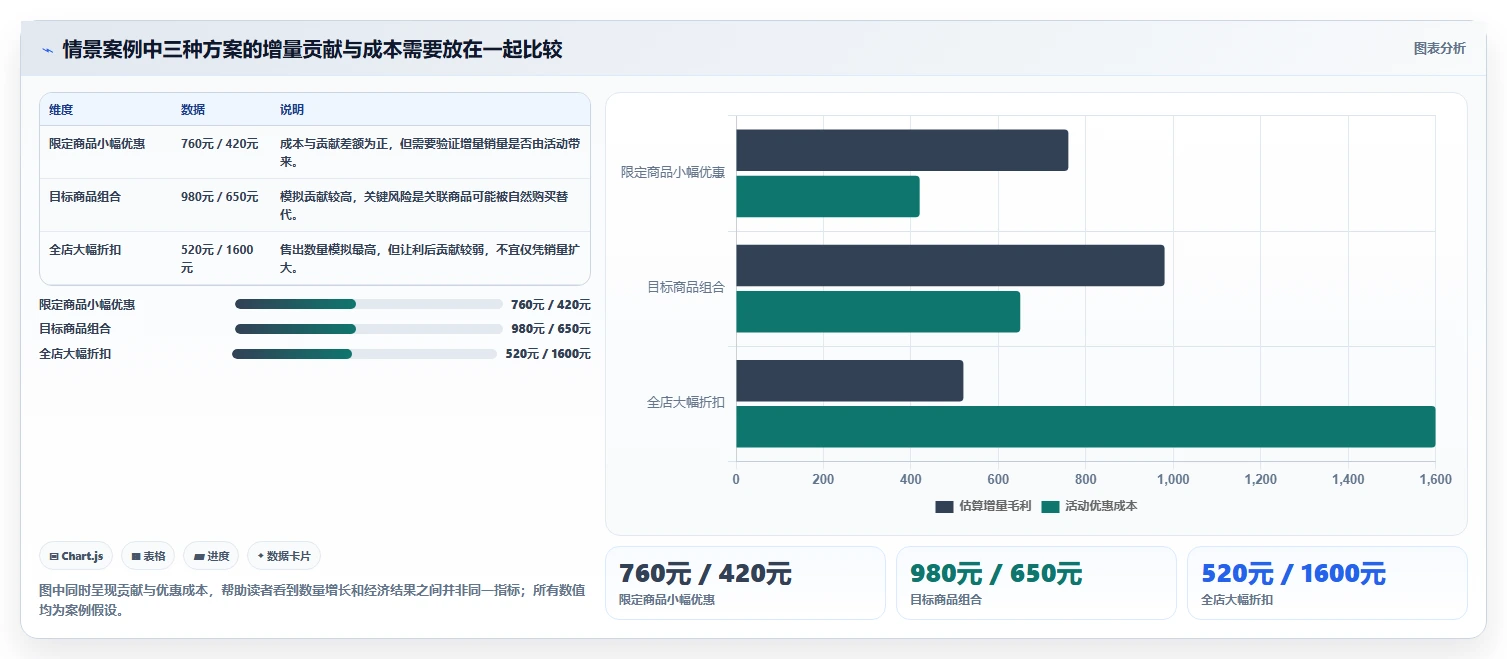Click the 520元 / 1600元 progress value
This screenshot has height=659, width=1507.
[x=548, y=354]
